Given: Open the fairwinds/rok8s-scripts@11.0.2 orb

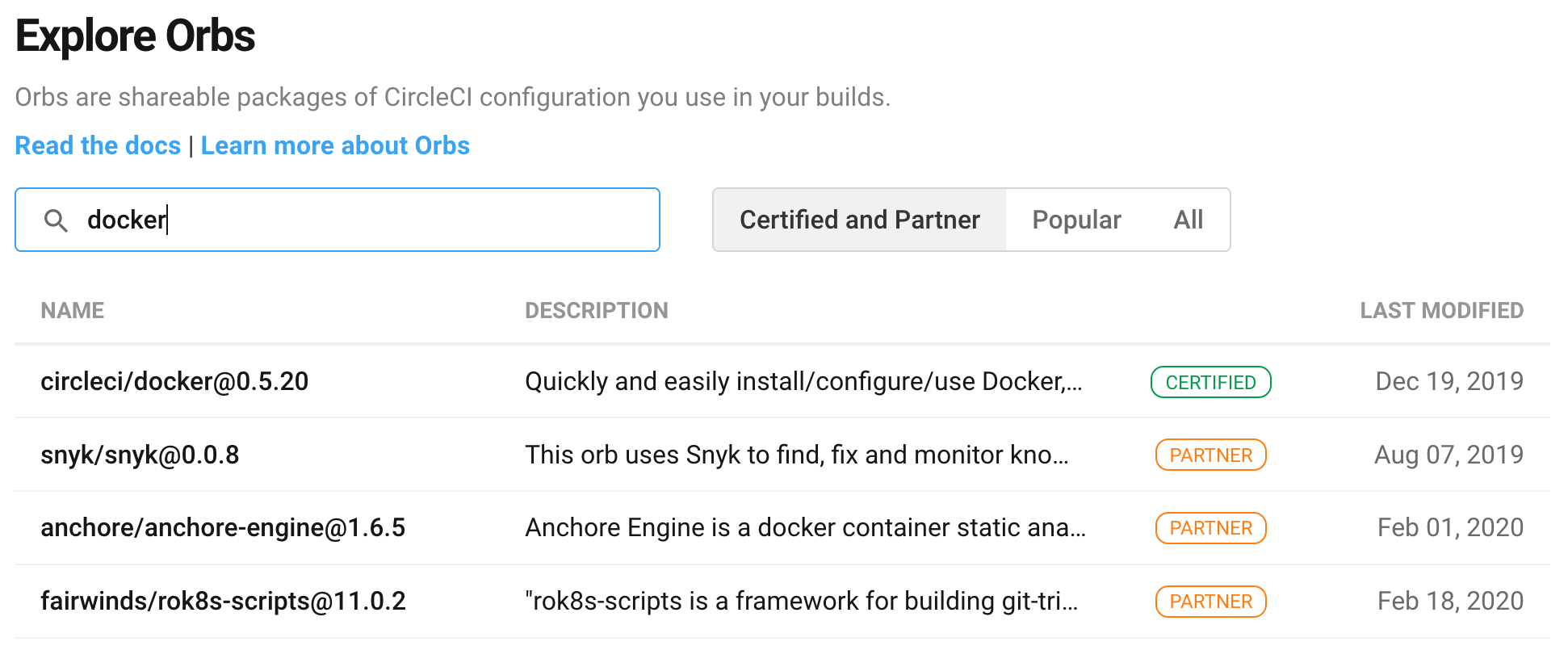Looking at the screenshot, I should [223, 601].
